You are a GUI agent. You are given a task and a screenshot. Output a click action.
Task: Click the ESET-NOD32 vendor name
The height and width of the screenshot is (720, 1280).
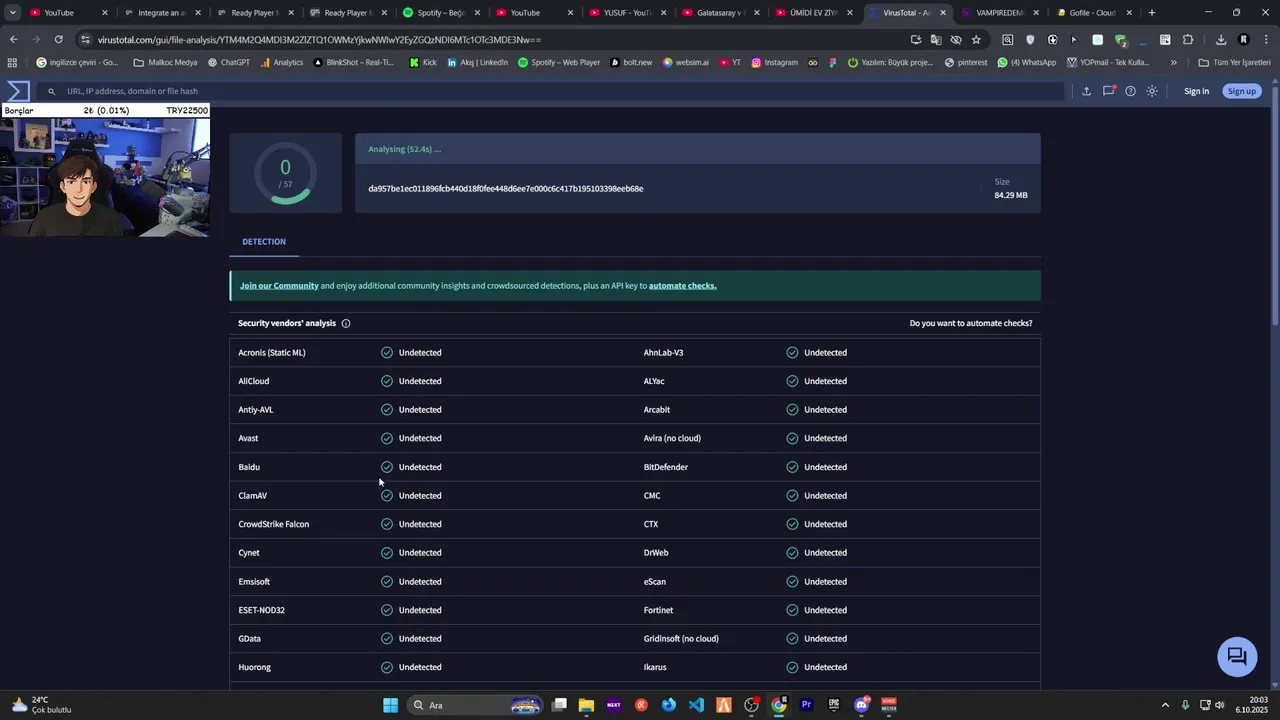(261, 610)
